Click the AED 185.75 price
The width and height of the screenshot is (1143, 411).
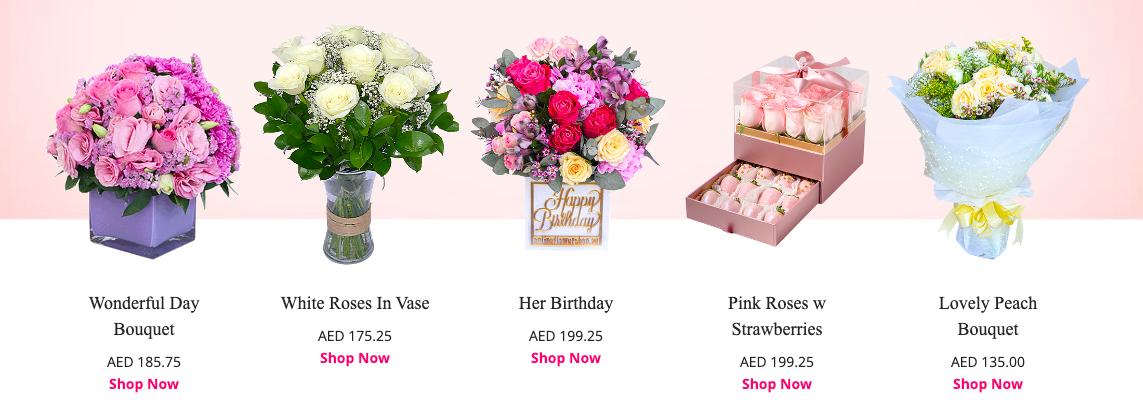(144, 362)
